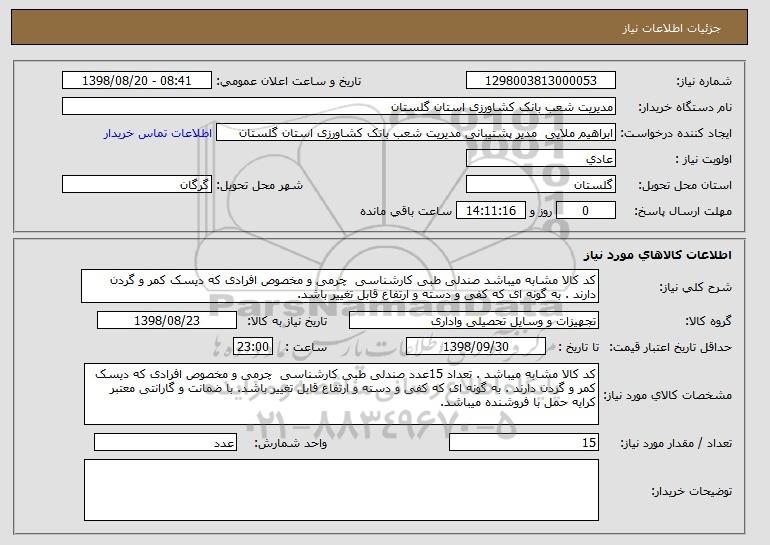Click the شماره نیاز field 1298003813000053

[x=541, y=81]
